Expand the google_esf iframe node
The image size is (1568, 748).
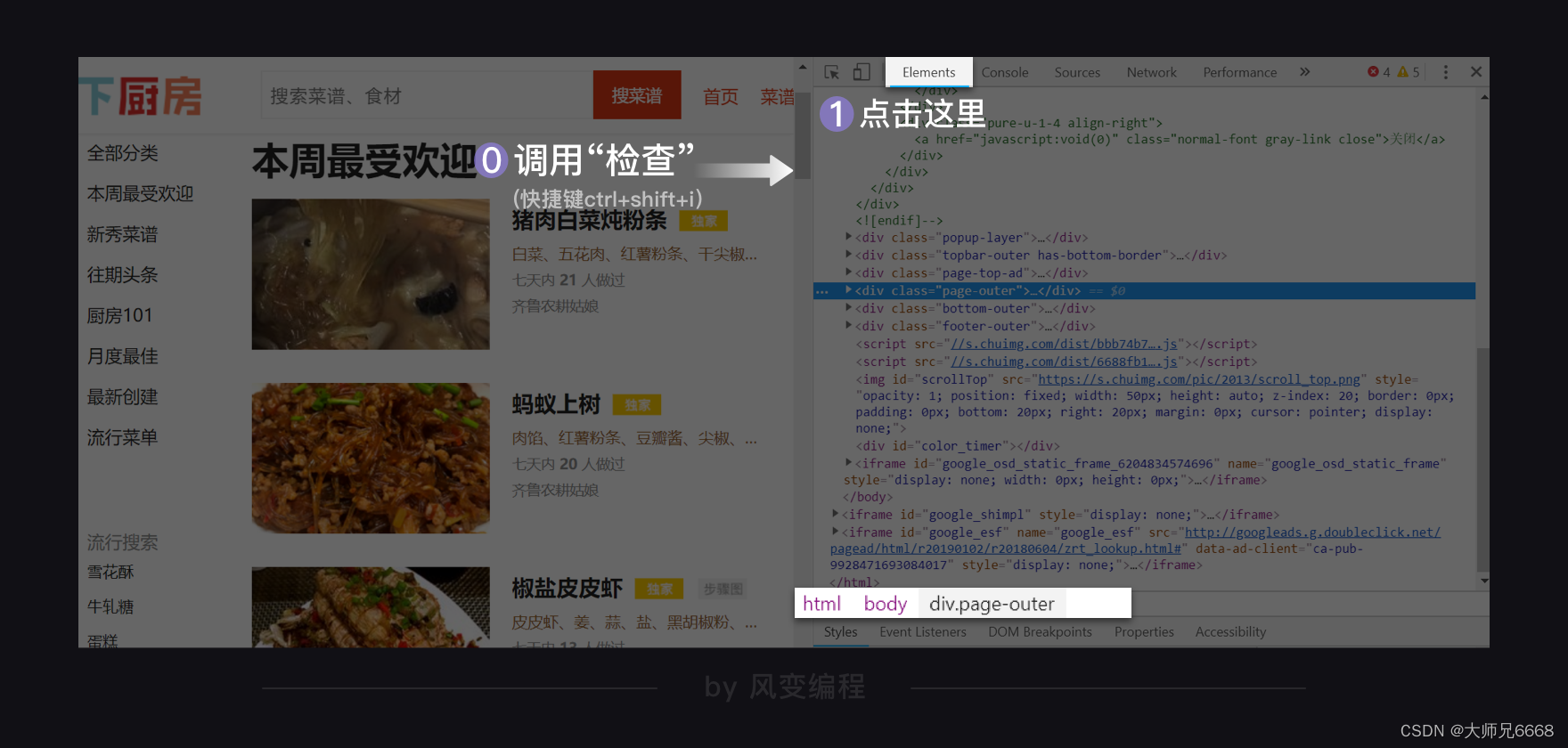835,532
